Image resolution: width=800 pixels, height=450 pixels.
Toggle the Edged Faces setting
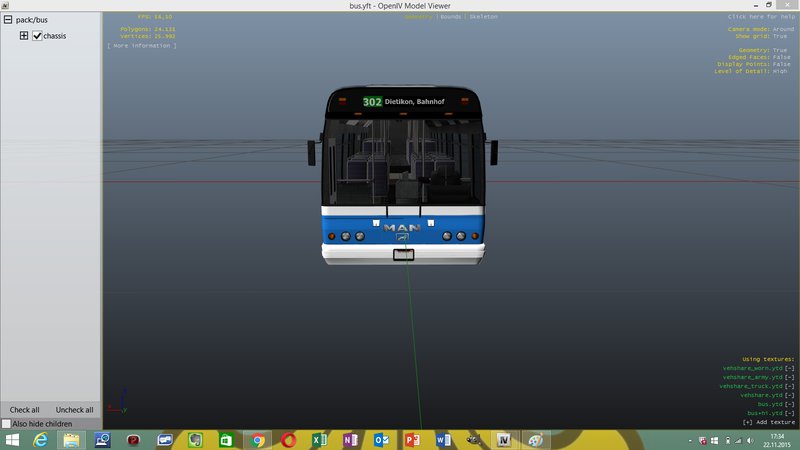point(759,57)
